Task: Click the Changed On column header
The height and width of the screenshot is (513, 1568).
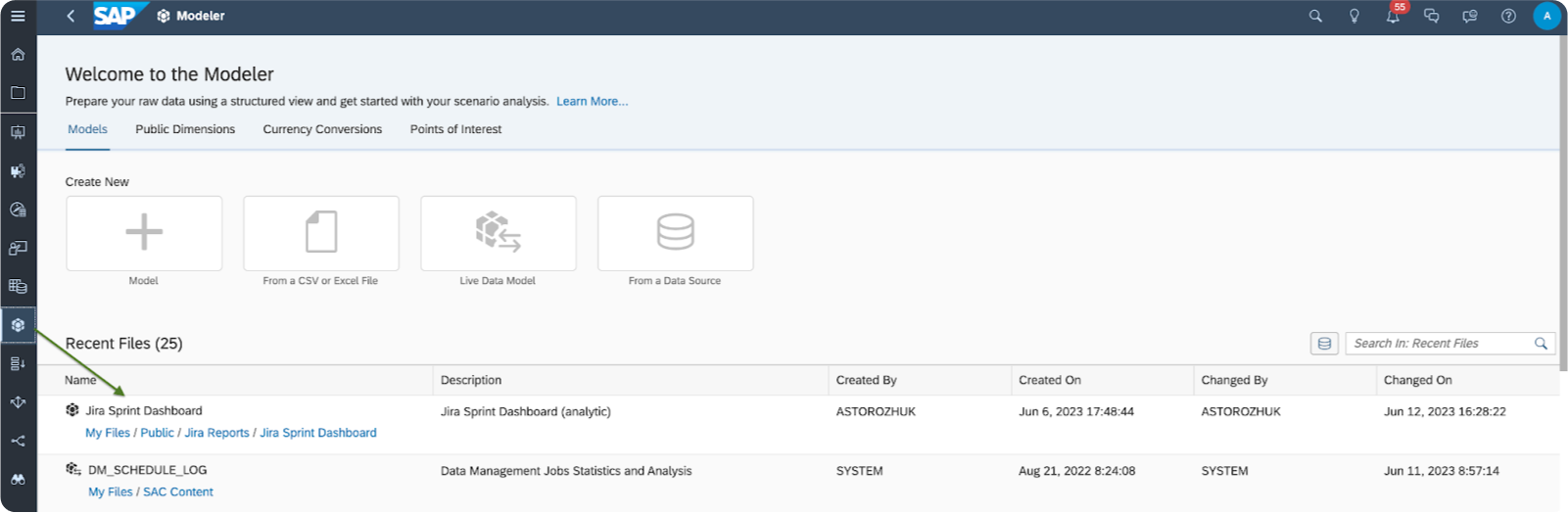Action: click(x=1418, y=380)
